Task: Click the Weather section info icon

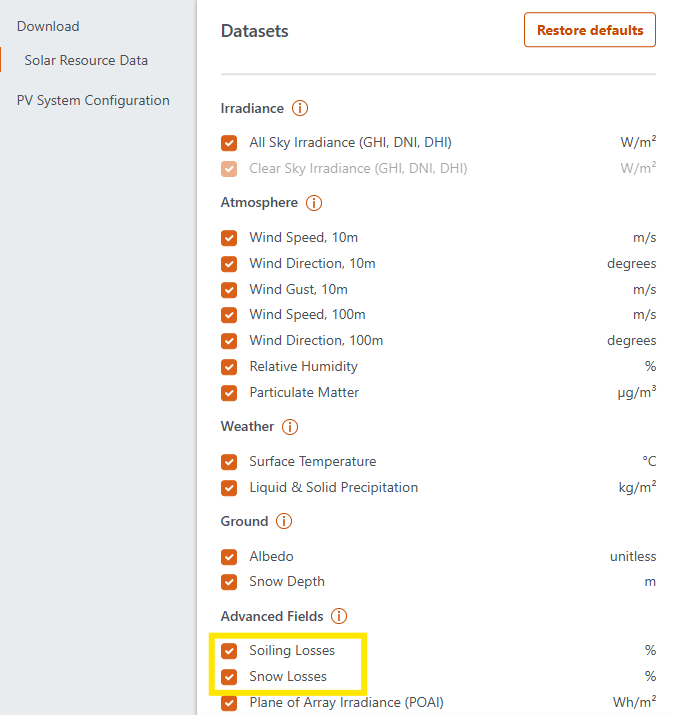Action: 290,427
